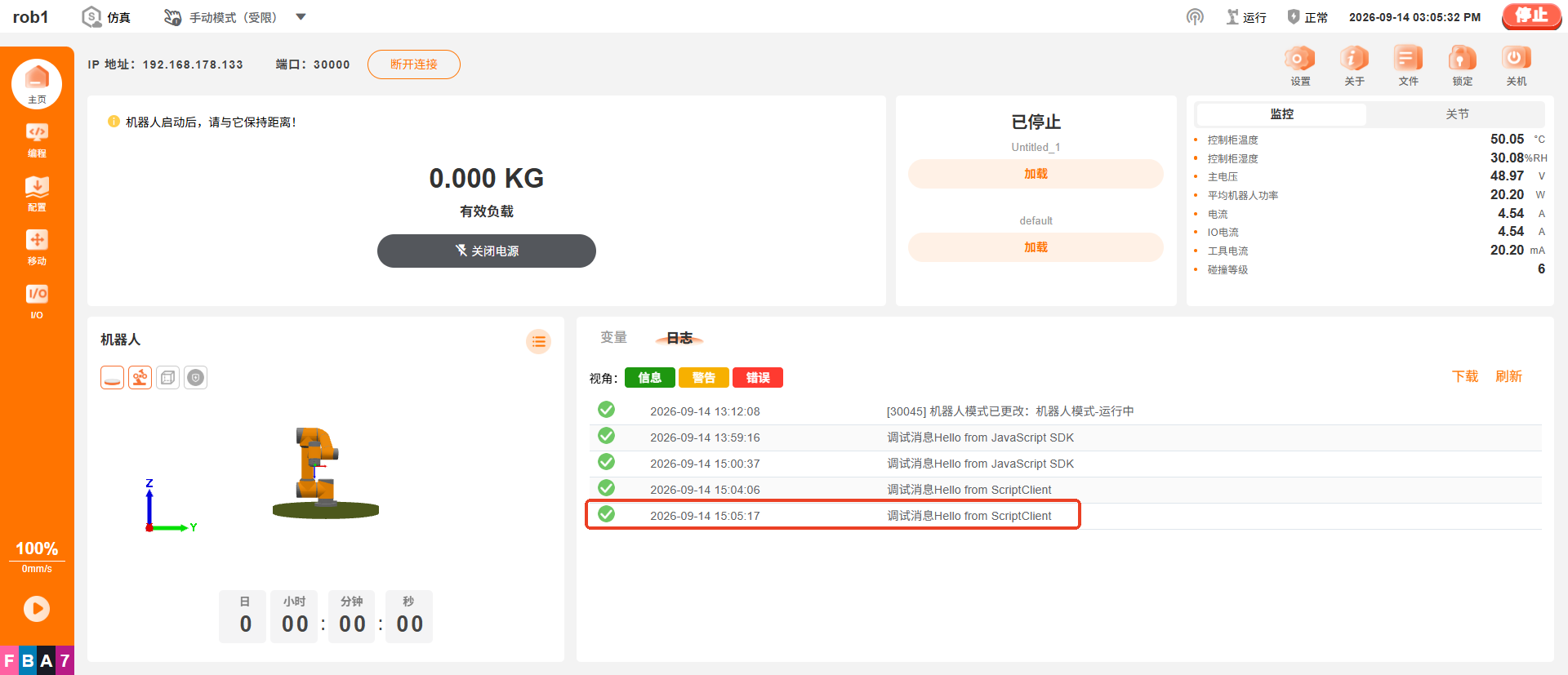Image resolution: width=1568 pixels, height=675 pixels.
Task: Open the 配置 installation page in sidebar
Action: click(x=37, y=194)
